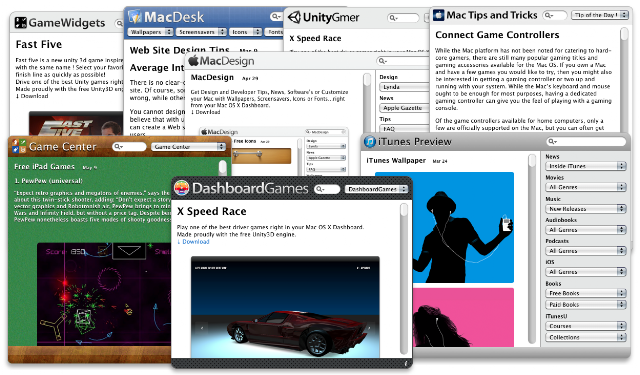Click the X Speed Race car thumbnail
This screenshot has height=375, width=640.
[285, 306]
